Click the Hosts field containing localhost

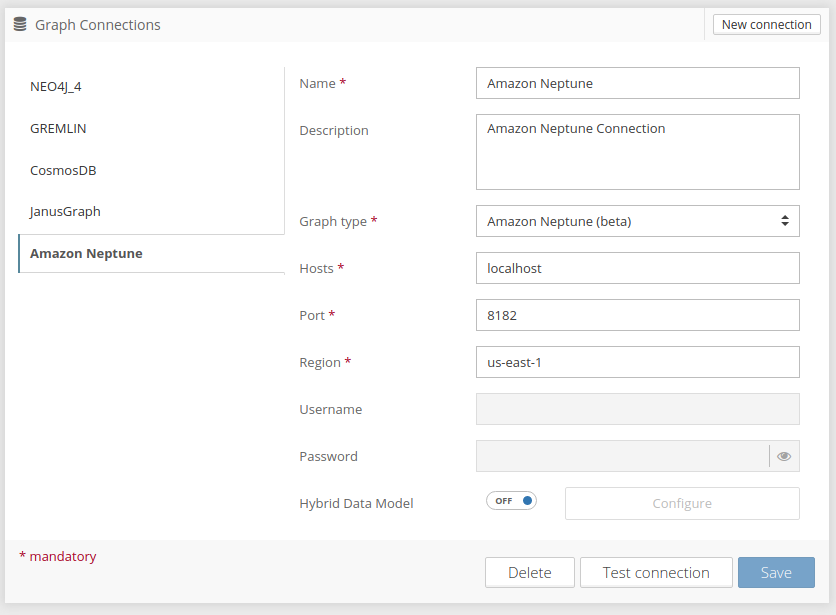[x=637, y=268]
